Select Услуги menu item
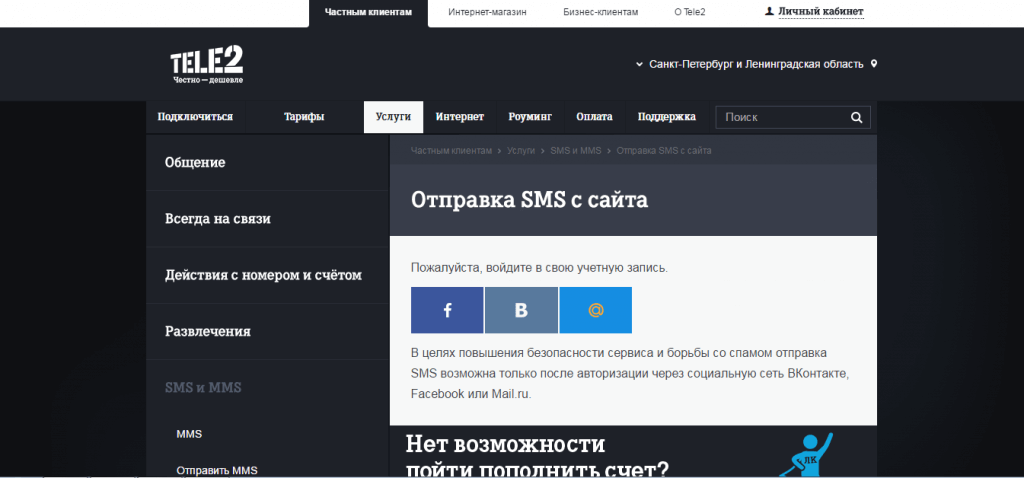Screen dimensions: 1024x478 tap(393, 117)
